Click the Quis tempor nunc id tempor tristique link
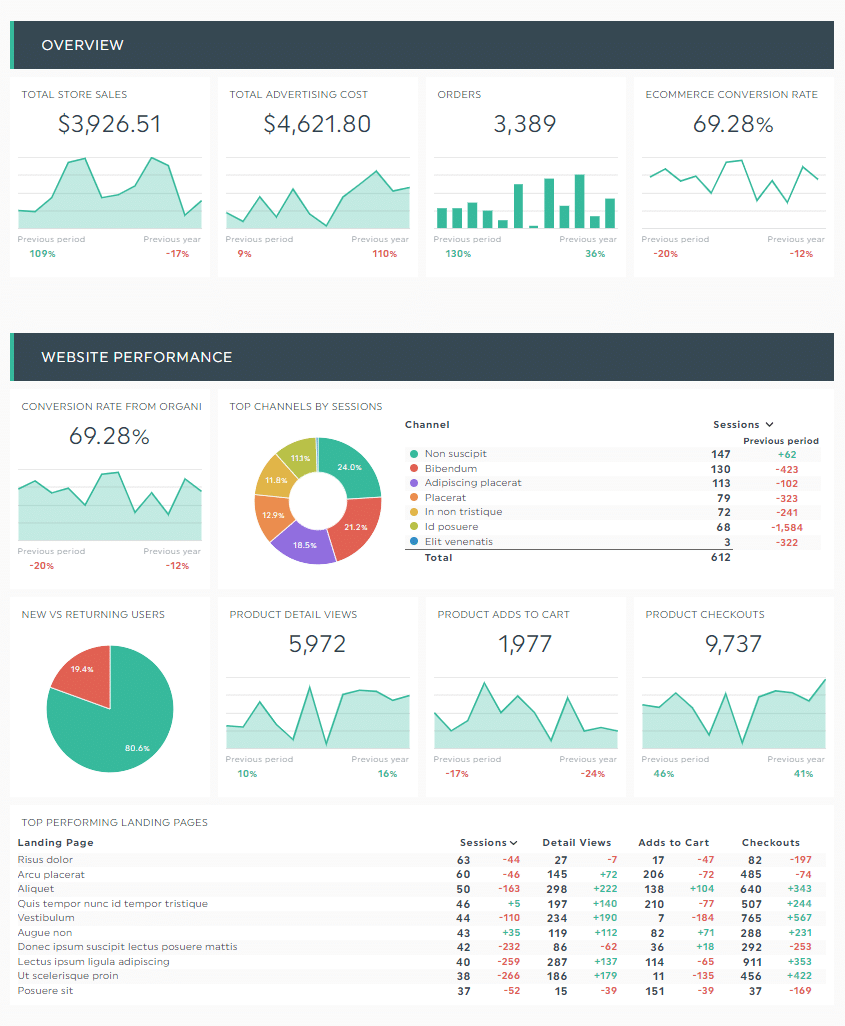845x1026 pixels. pos(112,902)
